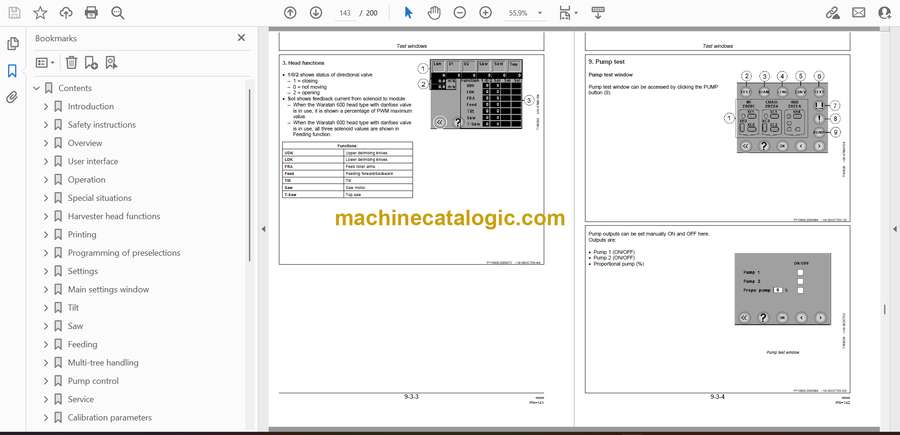This screenshot has height=435, width=900.
Task: Send document by email
Action: click(859, 13)
